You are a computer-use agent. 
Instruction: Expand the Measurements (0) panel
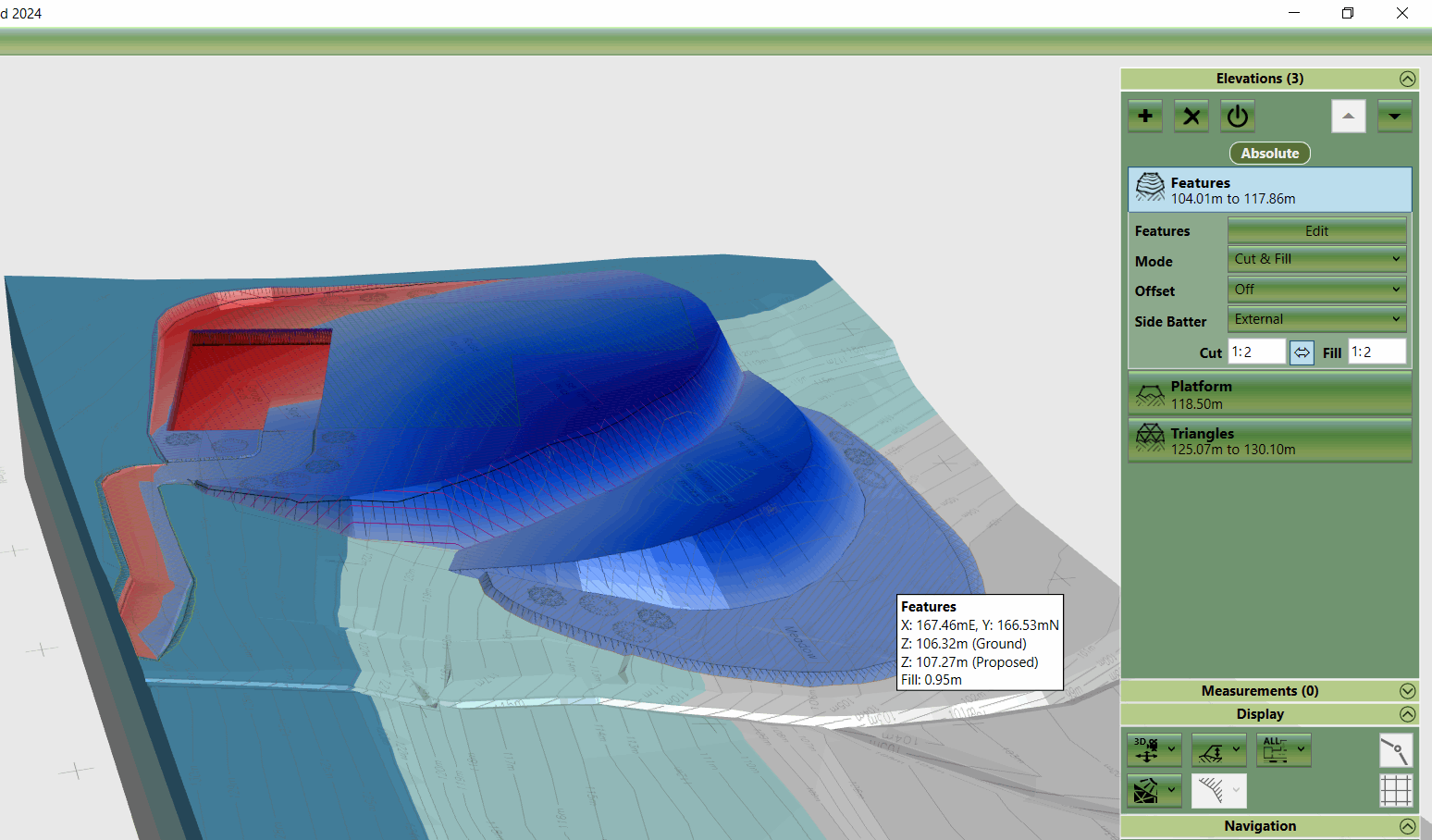point(1407,691)
